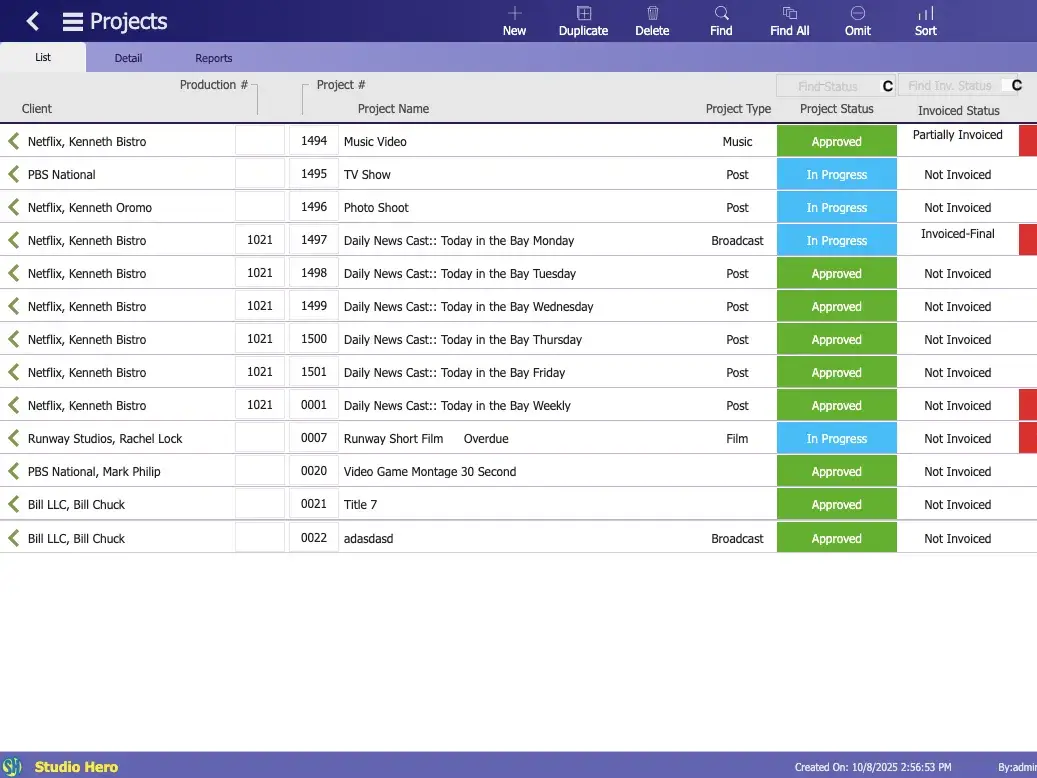The image size is (1037, 778).
Task: Click project number field 1494
Action: tap(313, 140)
